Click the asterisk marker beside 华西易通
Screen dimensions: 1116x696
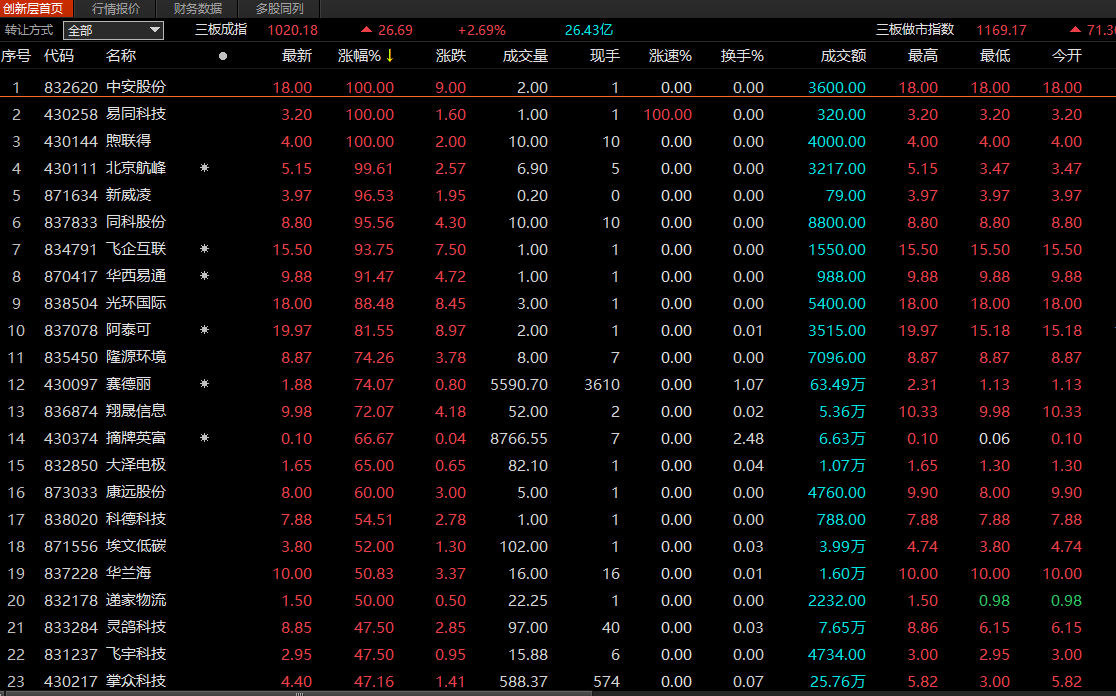(x=205, y=276)
